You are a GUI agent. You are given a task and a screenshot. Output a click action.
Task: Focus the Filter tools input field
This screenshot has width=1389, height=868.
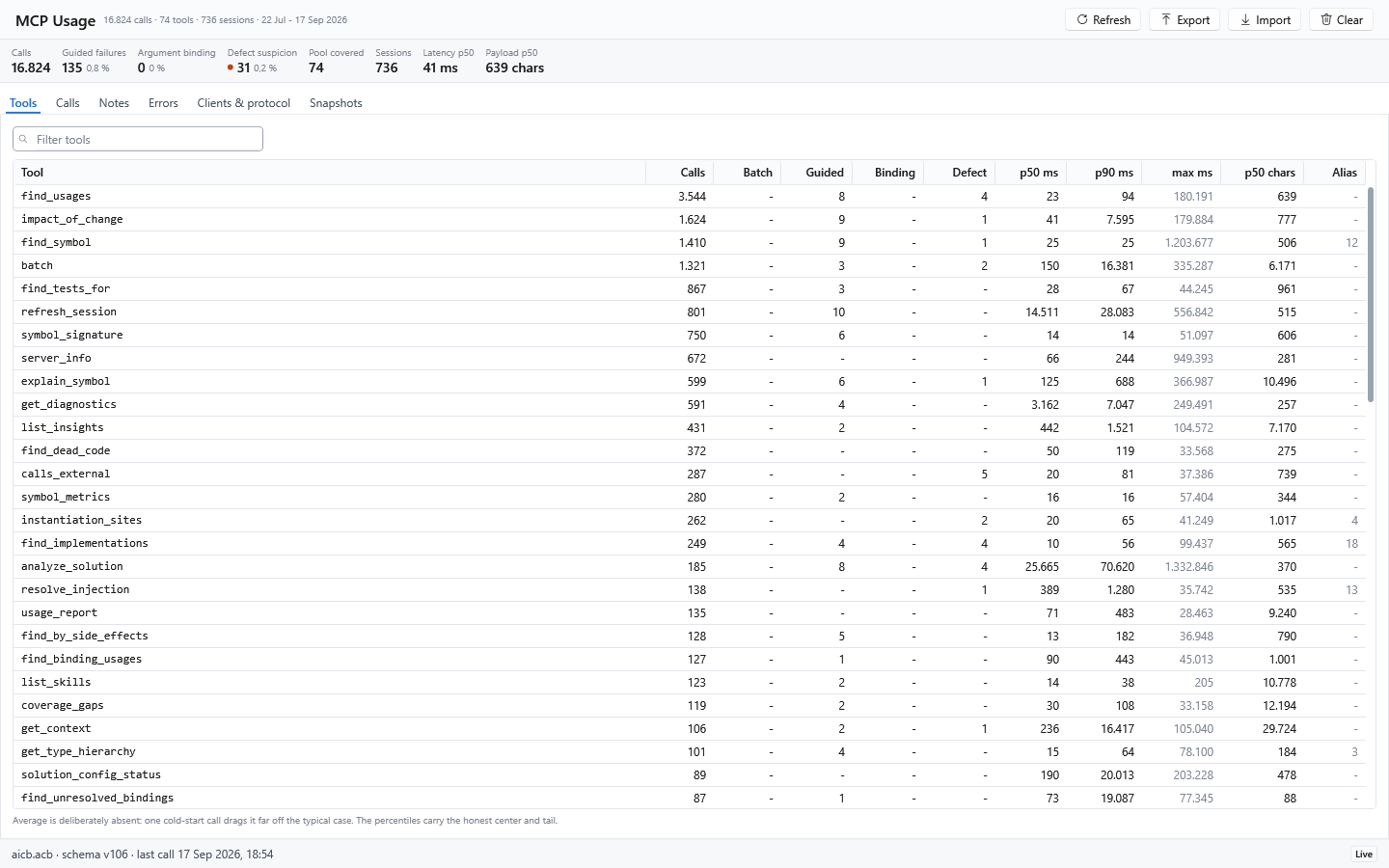pyautogui.click(x=138, y=139)
